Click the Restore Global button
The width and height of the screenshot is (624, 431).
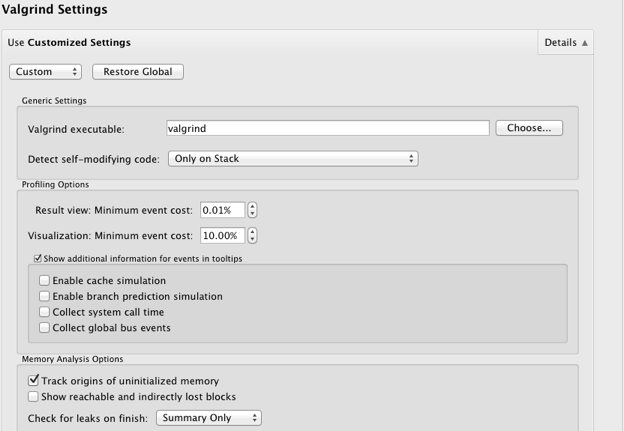click(138, 72)
